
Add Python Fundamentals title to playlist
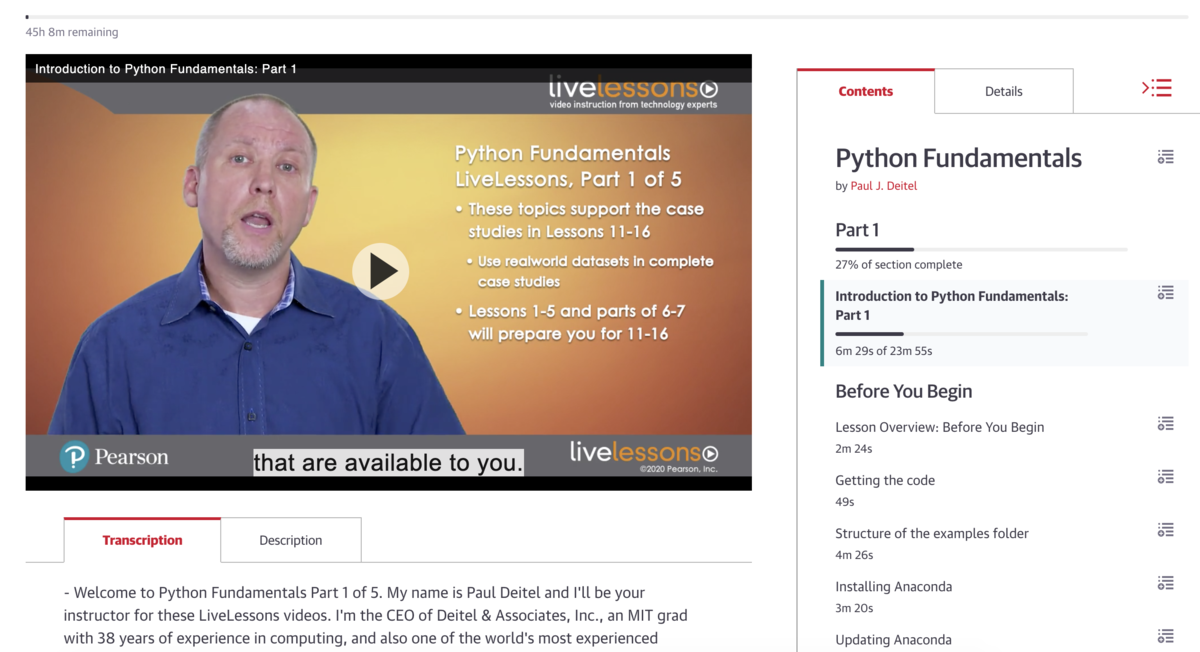pos(1165,157)
